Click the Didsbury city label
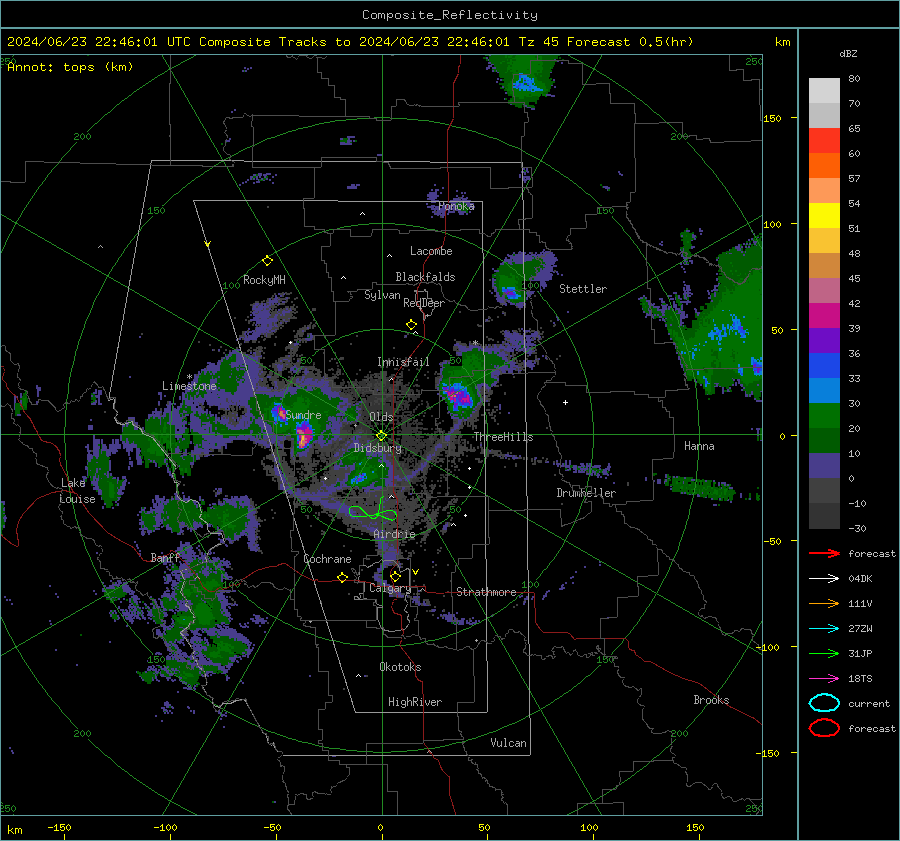Screen dimensions: 900x841 (x=377, y=448)
